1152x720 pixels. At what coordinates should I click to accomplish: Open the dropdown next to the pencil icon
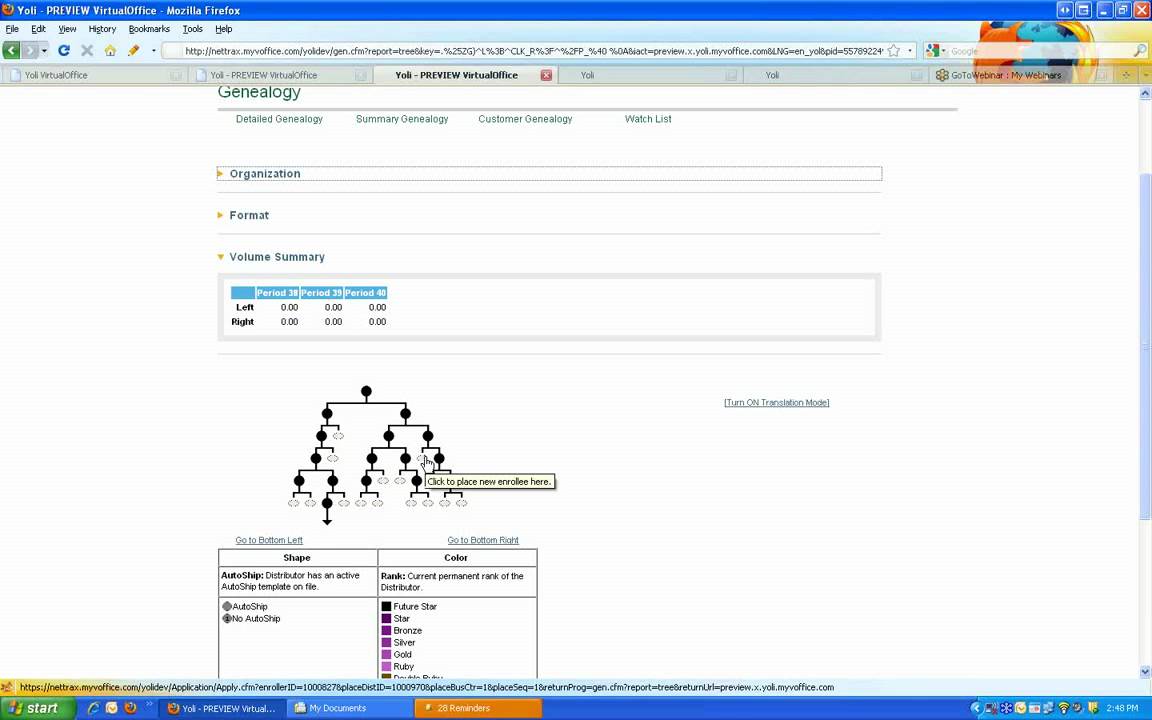click(154, 51)
